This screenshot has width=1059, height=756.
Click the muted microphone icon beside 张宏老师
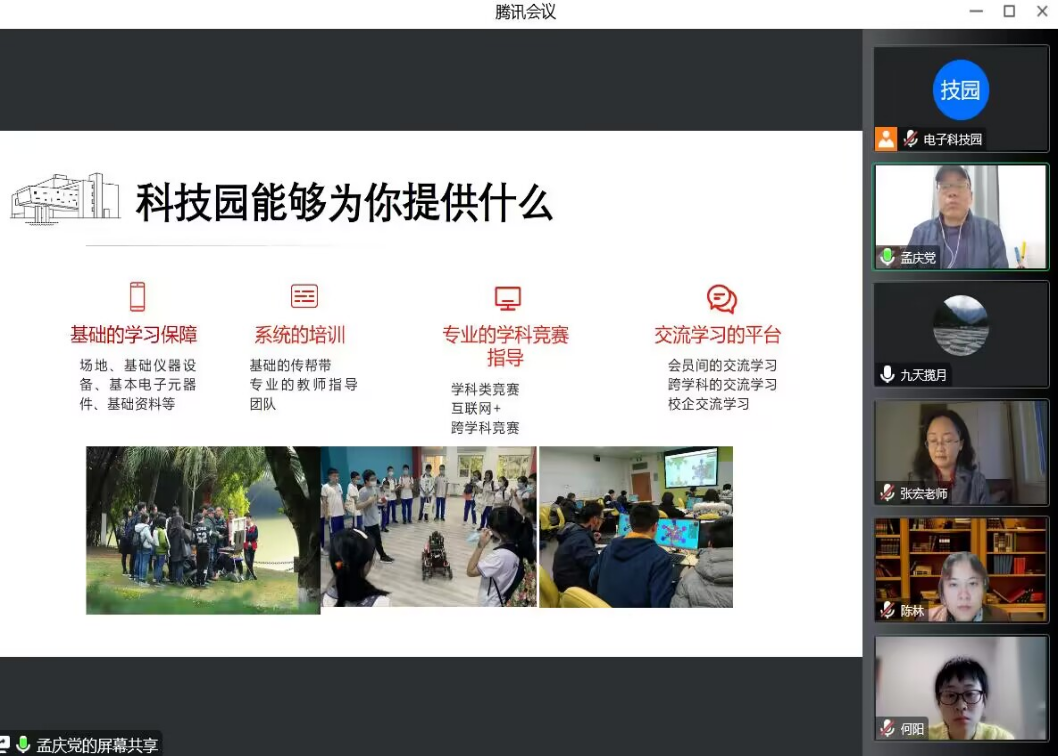click(x=887, y=493)
